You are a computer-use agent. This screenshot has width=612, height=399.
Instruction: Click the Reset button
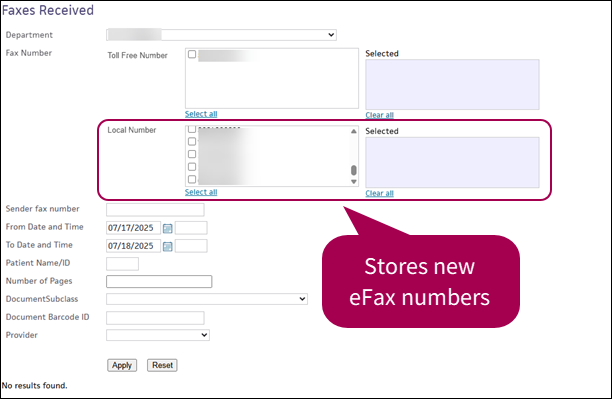162,365
